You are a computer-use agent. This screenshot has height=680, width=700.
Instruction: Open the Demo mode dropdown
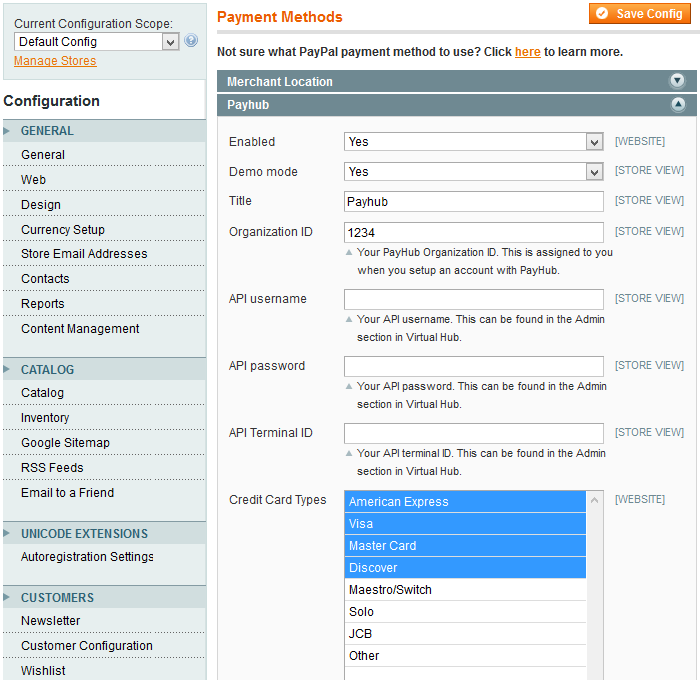pyautogui.click(x=474, y=172)
